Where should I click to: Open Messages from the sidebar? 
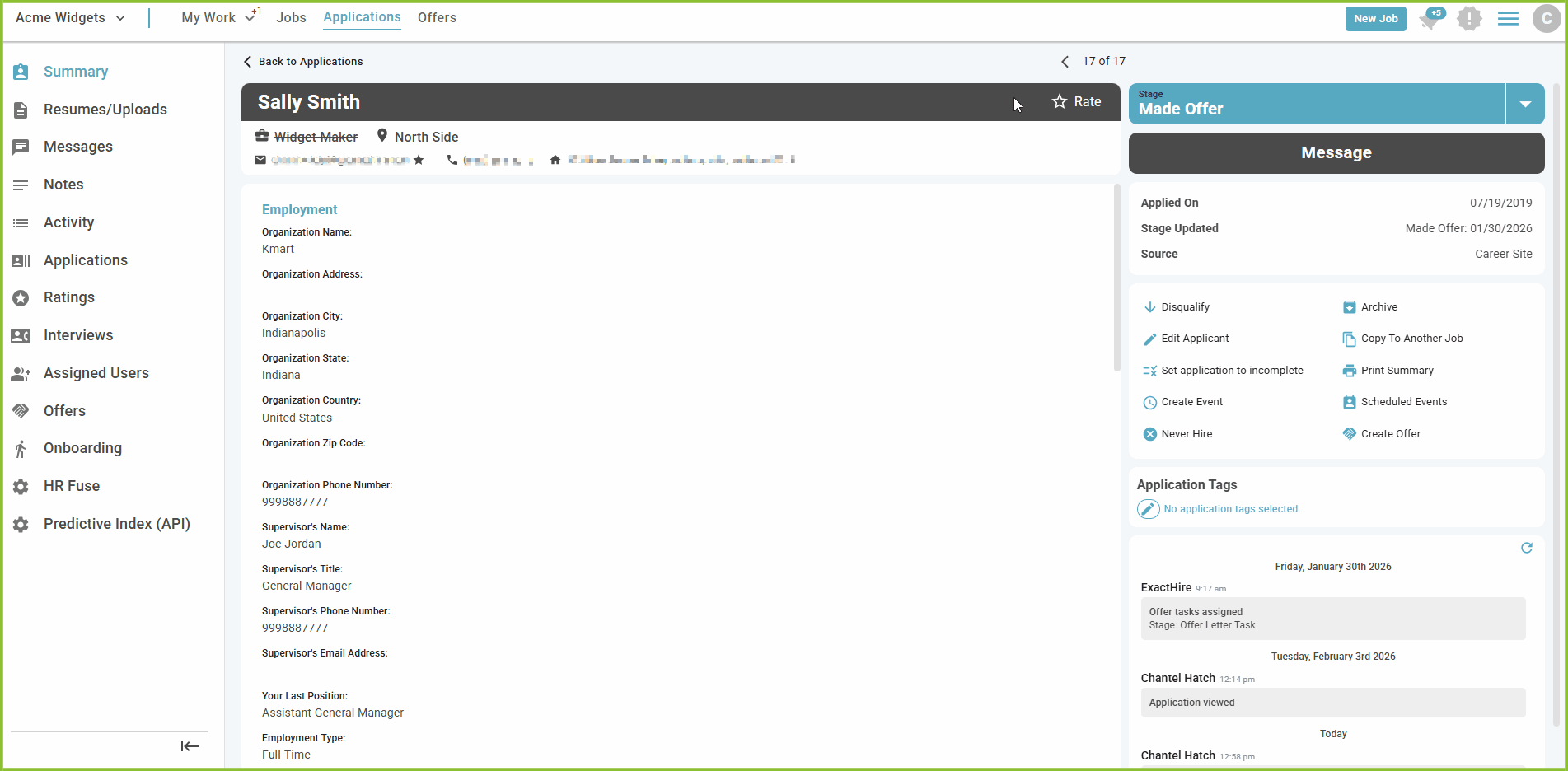[x=78, y=147]
